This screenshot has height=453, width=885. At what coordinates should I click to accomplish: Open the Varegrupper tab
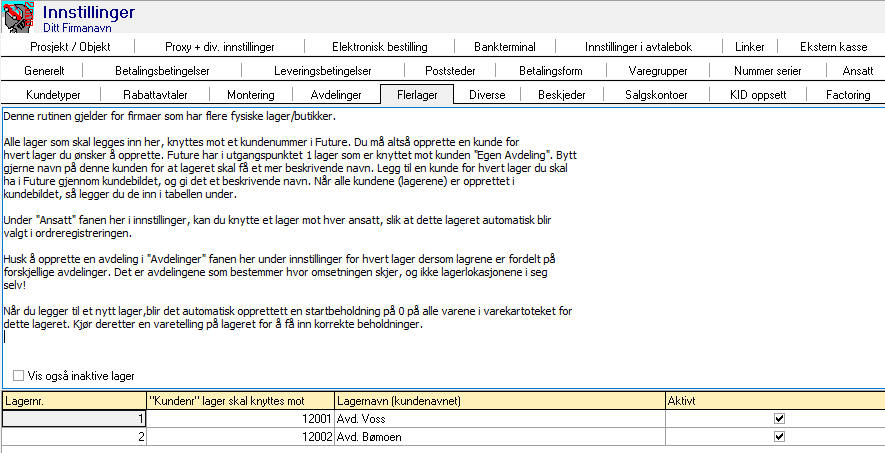pos(658,71)
